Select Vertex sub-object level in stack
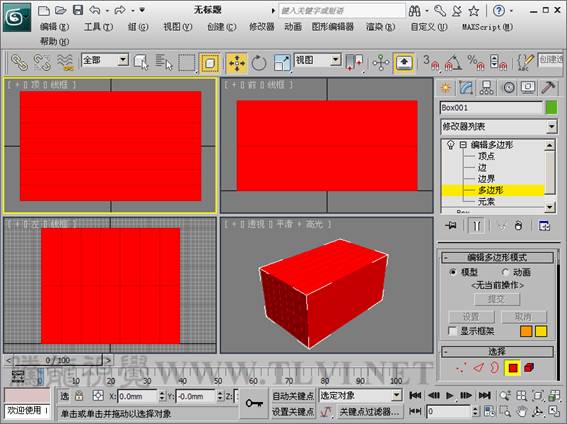This screenshot has width=567, height=424. pos(486,156)
